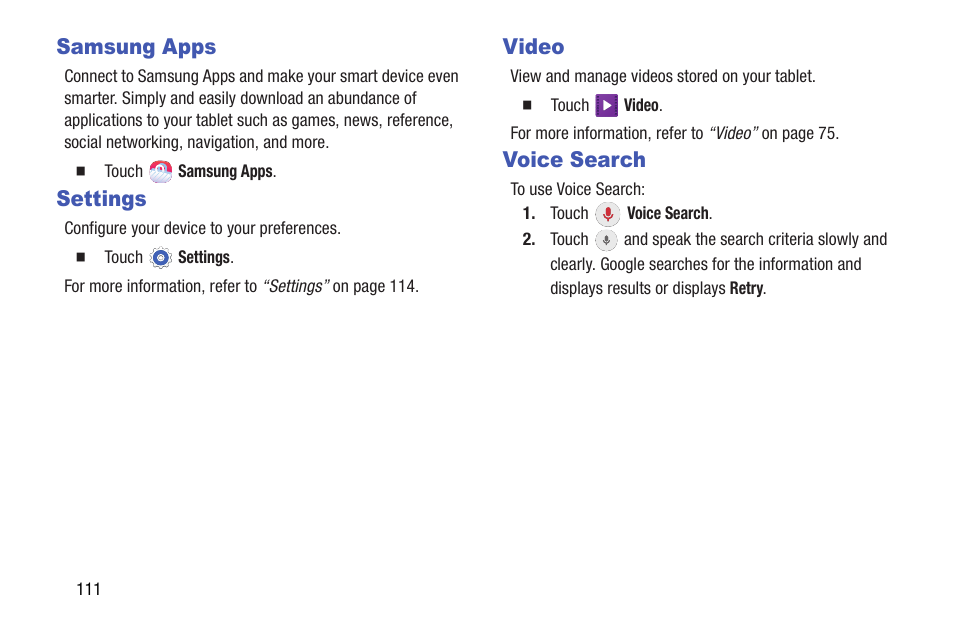The image size is (954, 636).
Task: Click 'Configure your device to your preferences.'
Action: (x=203, y=228)
